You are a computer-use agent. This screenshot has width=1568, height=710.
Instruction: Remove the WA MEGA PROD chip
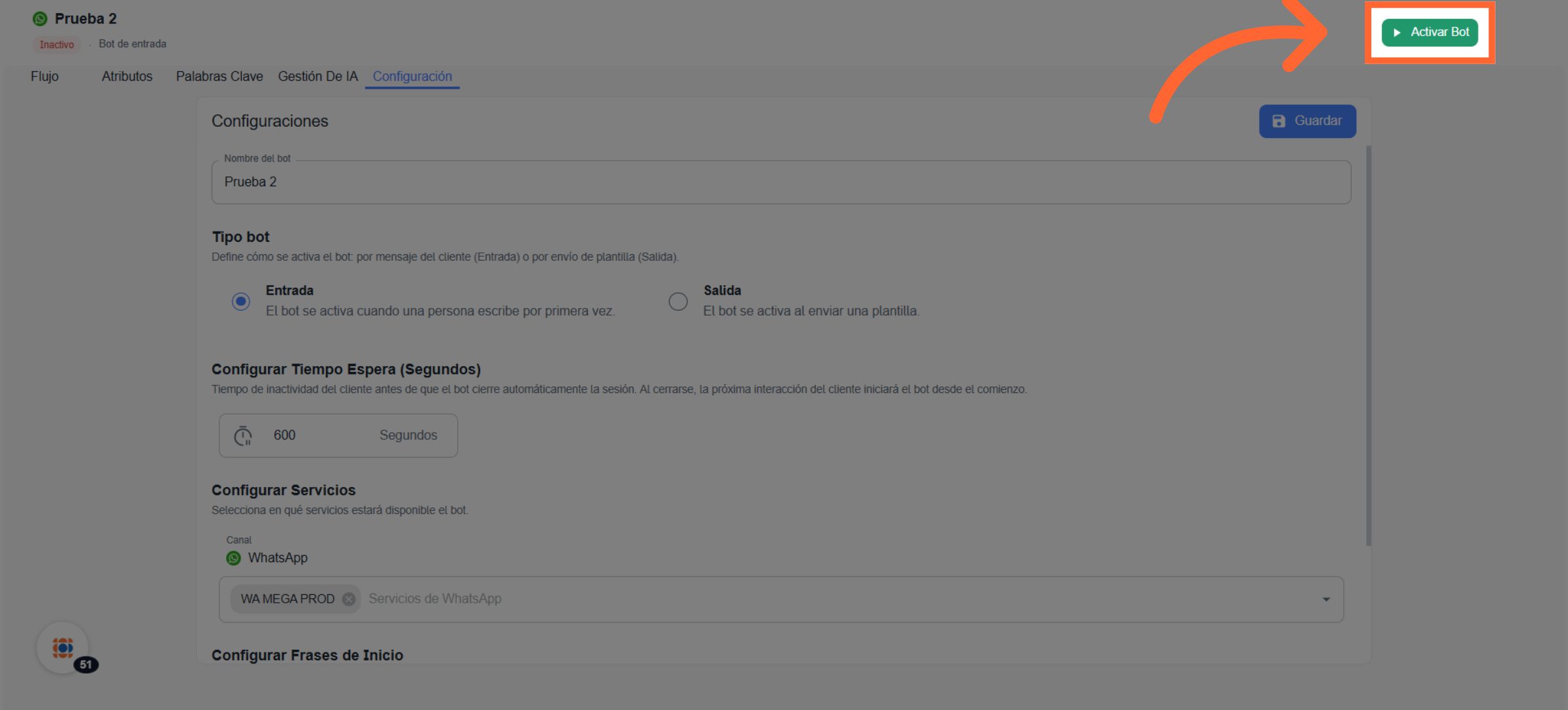click(x=349, y=599)
